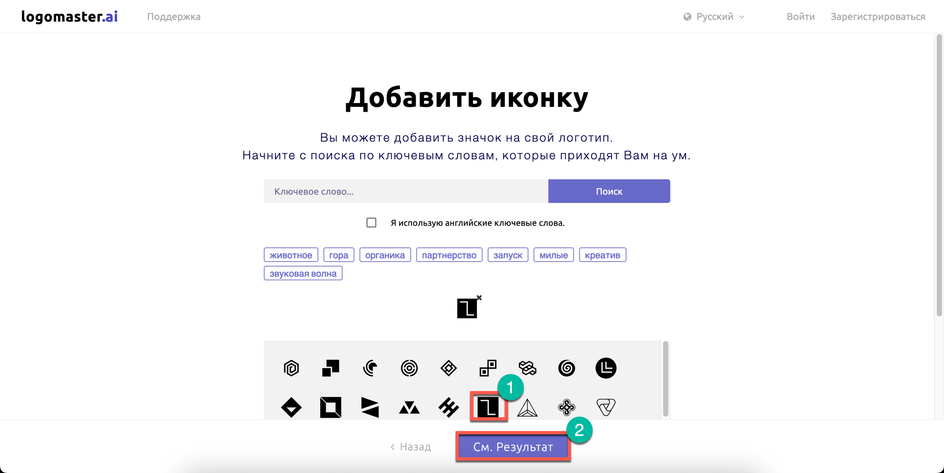
Task: Pick the nested diamond outline icon
Action: click(x=449, y=368)
